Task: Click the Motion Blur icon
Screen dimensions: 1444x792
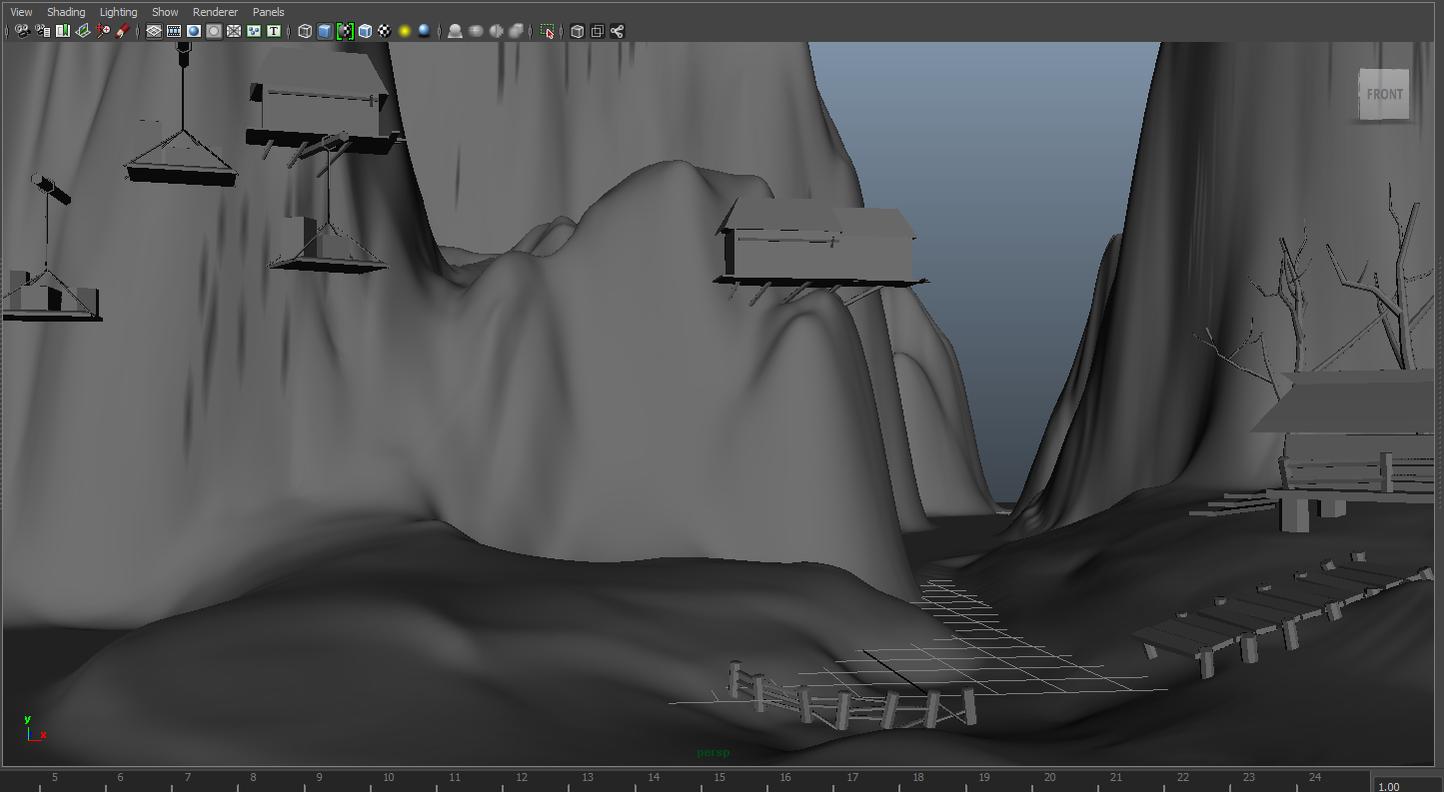Action: [x=476, y=31]
